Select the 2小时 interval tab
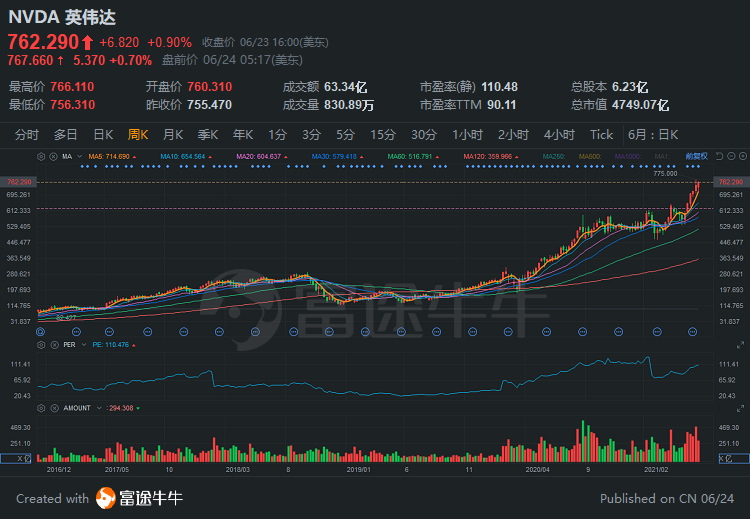Viewport: 750px width, 519px height. pos(513,135)
